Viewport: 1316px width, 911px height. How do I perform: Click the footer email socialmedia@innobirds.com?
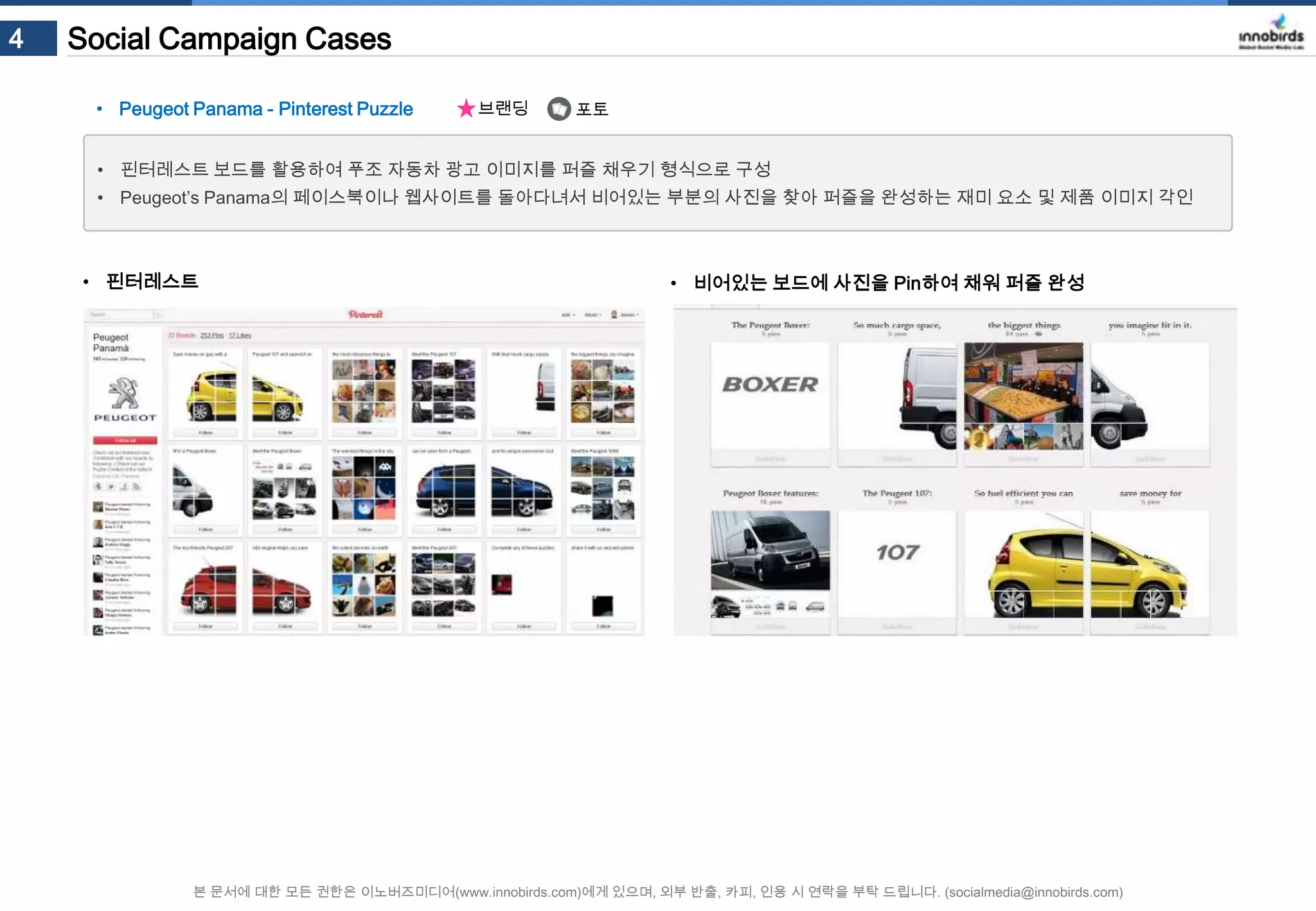[x=1033, y=892]
